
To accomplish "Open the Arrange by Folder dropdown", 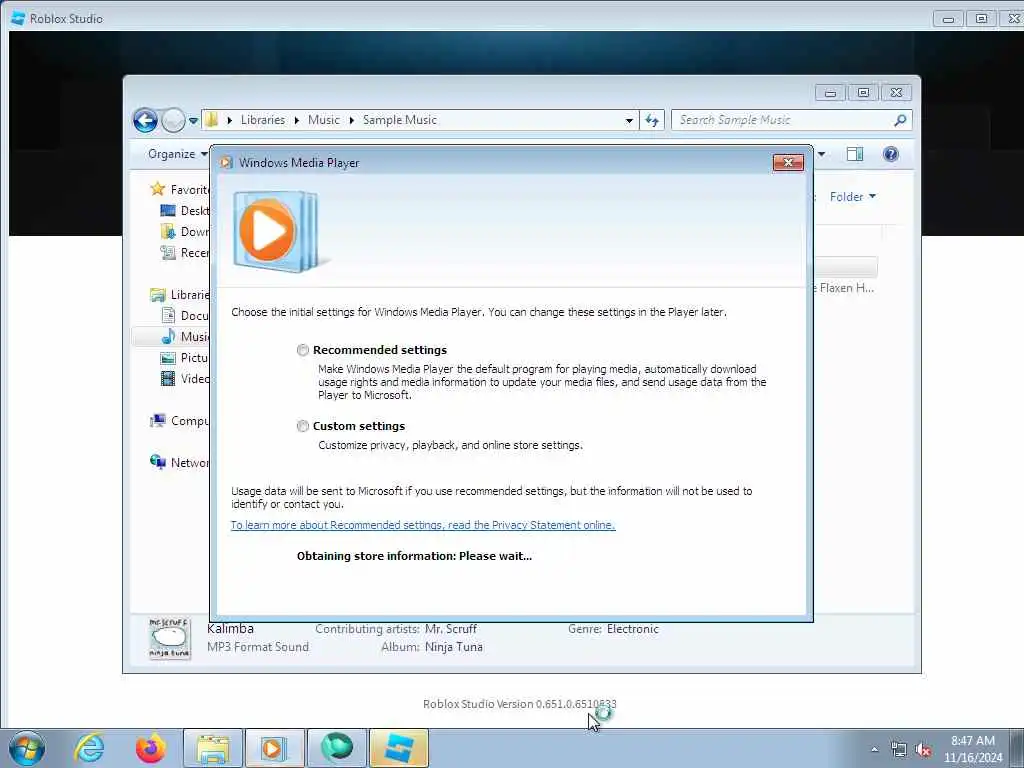I will 852,197.
